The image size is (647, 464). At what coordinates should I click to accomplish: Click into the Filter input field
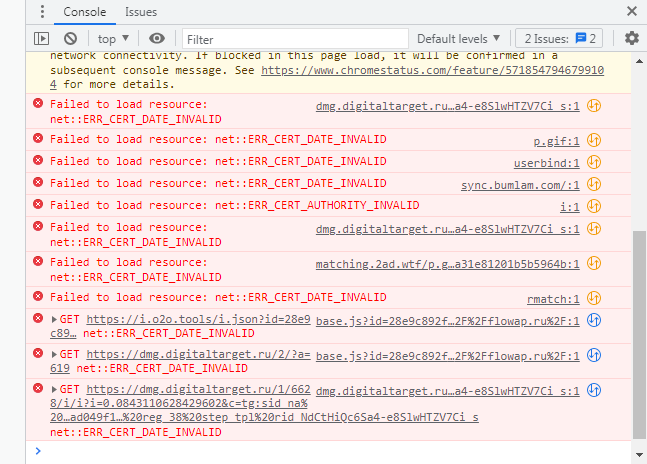coord(295,38)
